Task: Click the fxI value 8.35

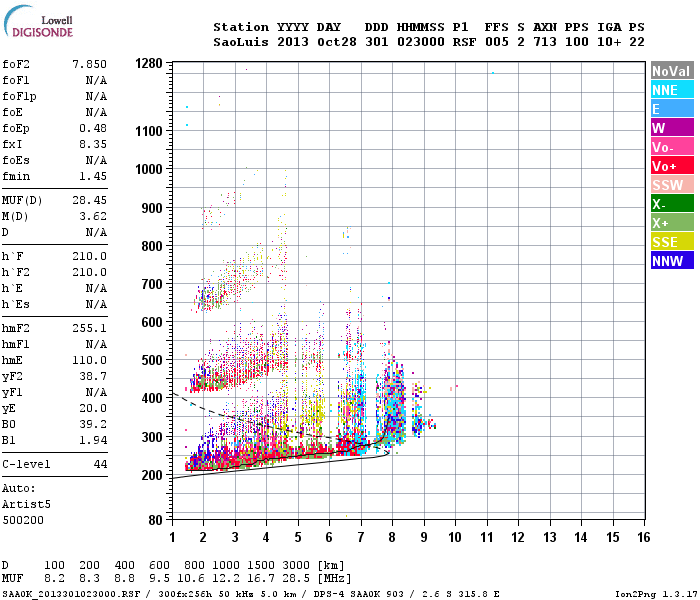Action: tap(93, 144)
